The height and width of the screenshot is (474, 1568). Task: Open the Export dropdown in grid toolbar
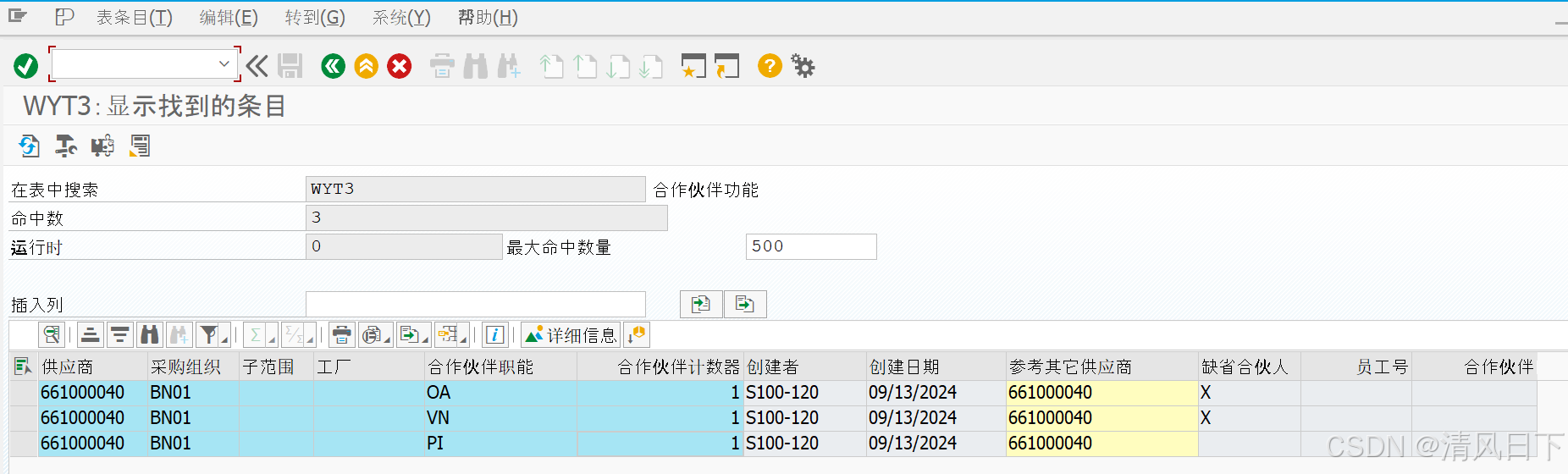(414, 335)
